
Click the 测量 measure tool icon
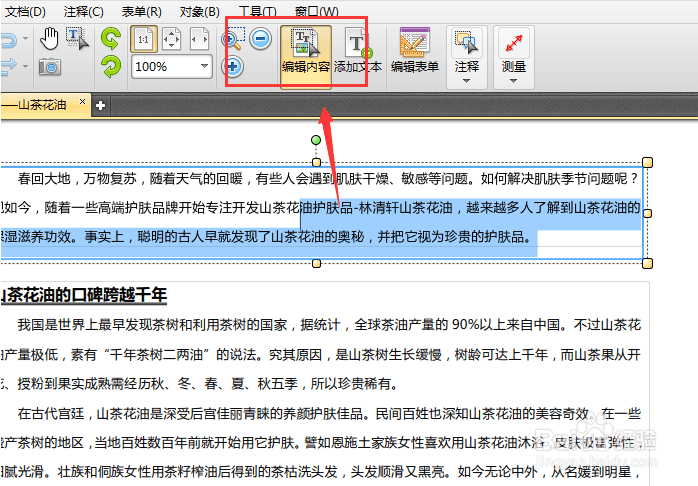pyautogui.click(x=514, y=44)
